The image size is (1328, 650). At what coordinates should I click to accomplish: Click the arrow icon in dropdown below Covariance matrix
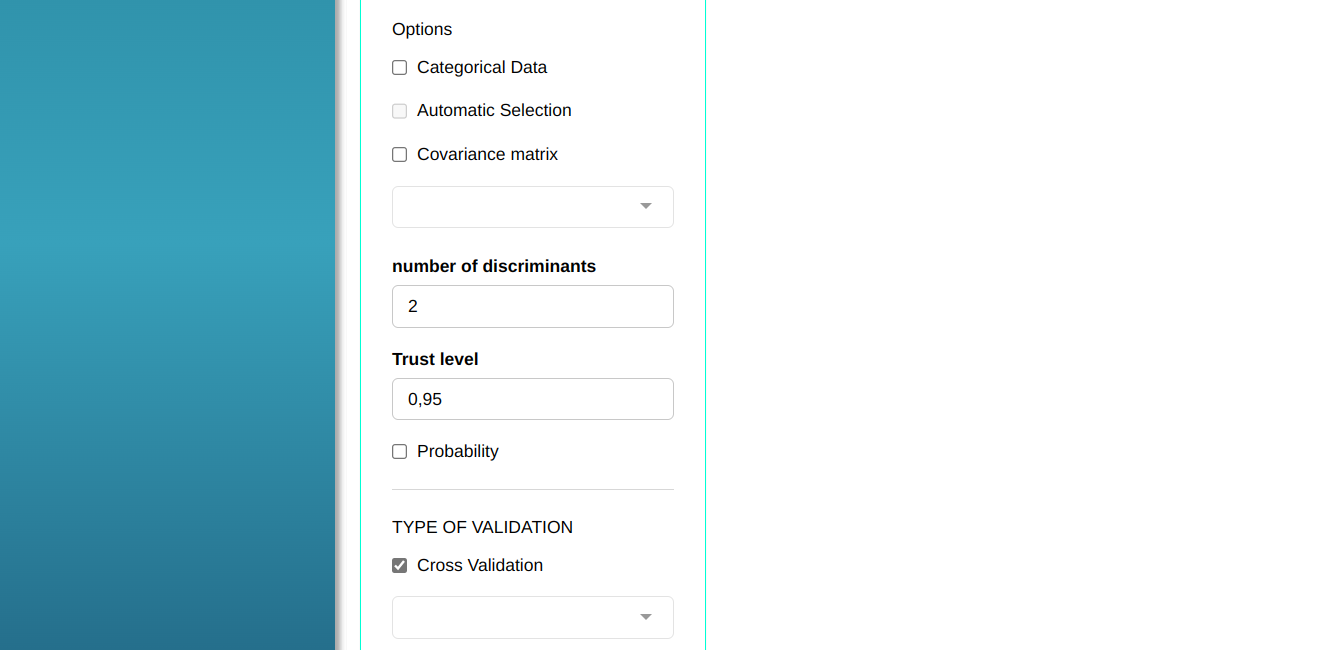pyautogui.click(x=646, y=207)
